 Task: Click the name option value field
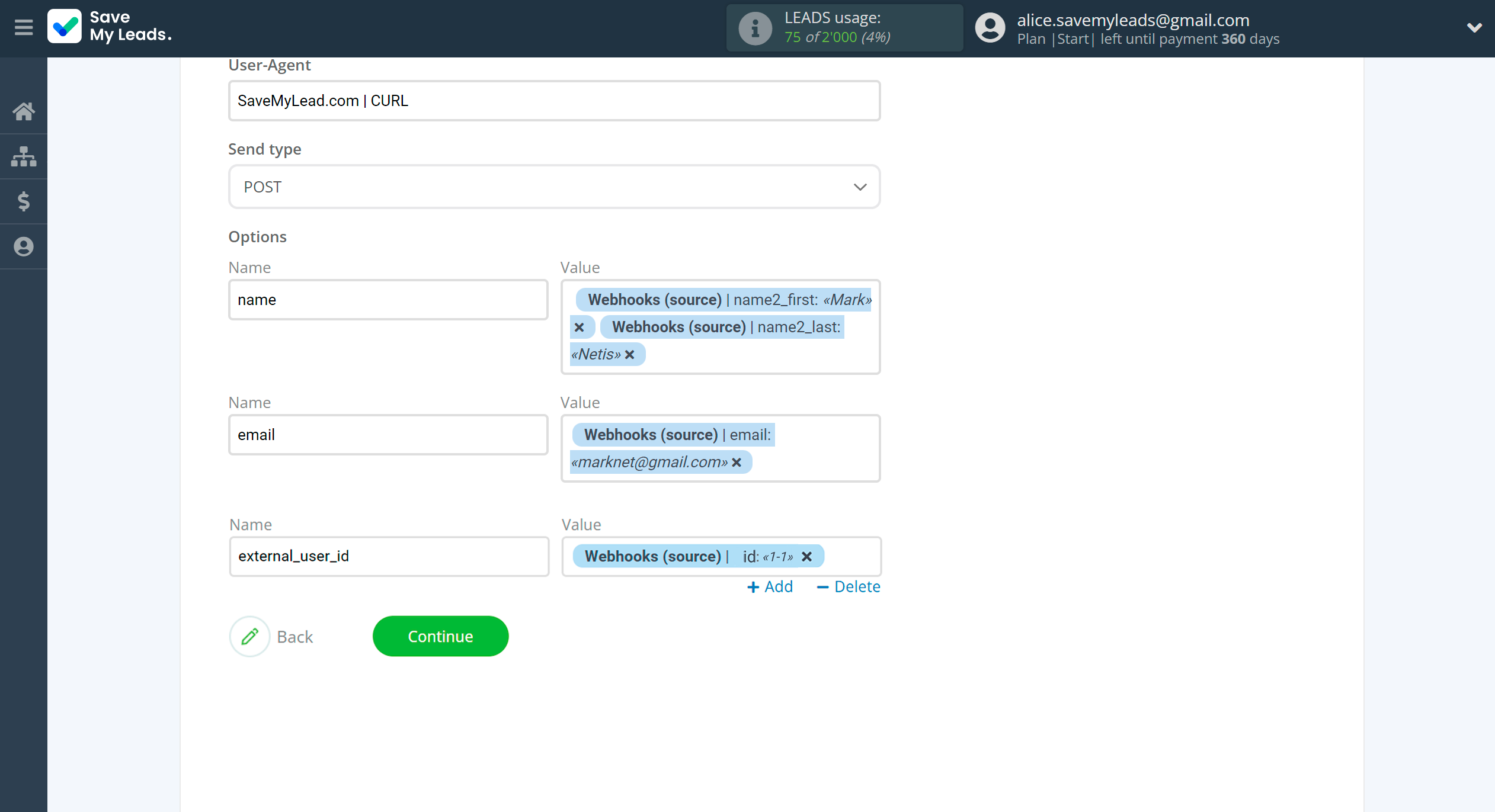tap(721, 327)
